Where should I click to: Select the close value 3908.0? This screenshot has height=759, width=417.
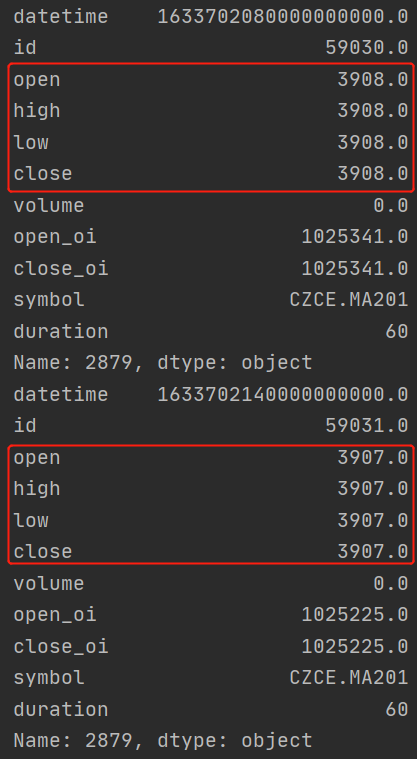click(373, 174)
